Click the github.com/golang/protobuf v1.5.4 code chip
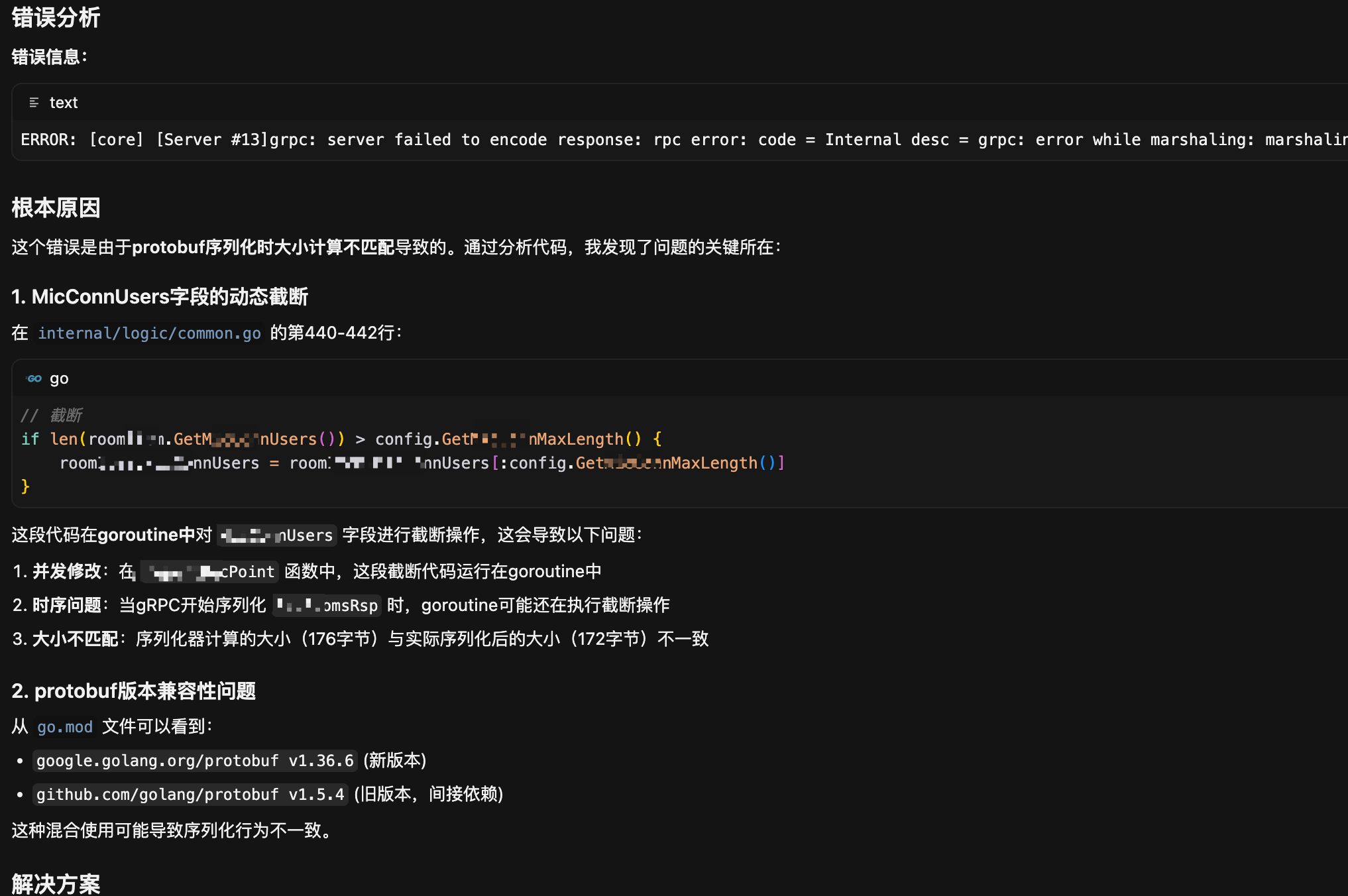This screenshot has height=896, width=1348. [x=190, y=795]
